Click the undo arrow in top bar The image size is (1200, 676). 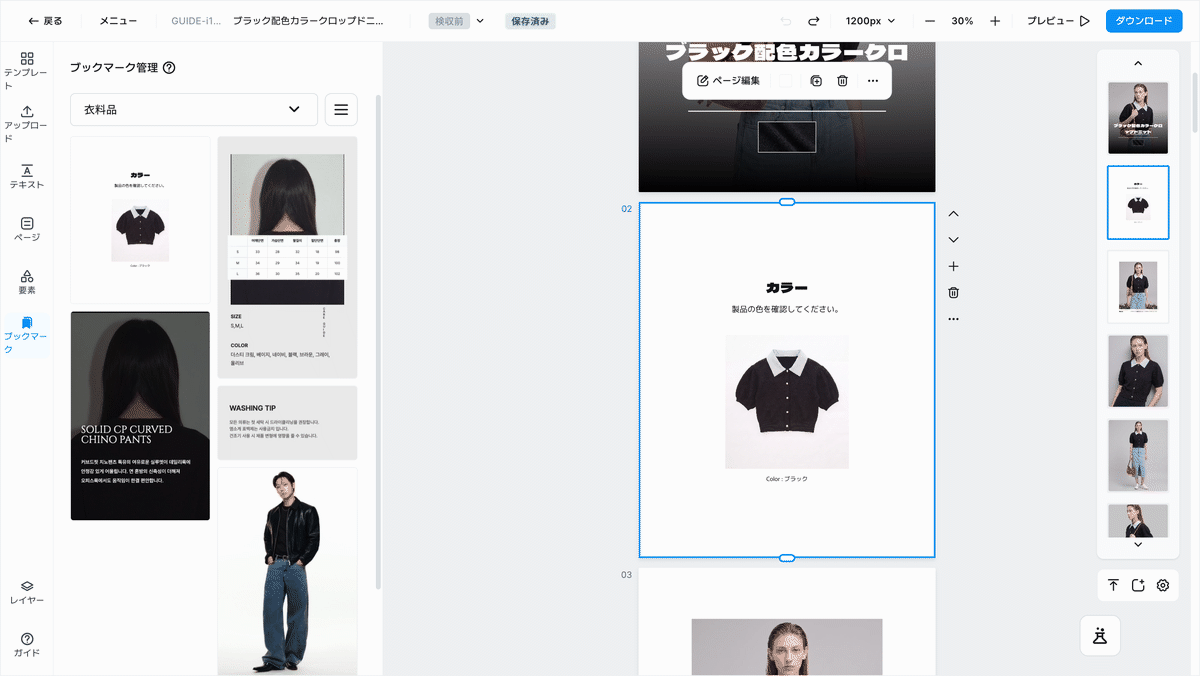786,21
